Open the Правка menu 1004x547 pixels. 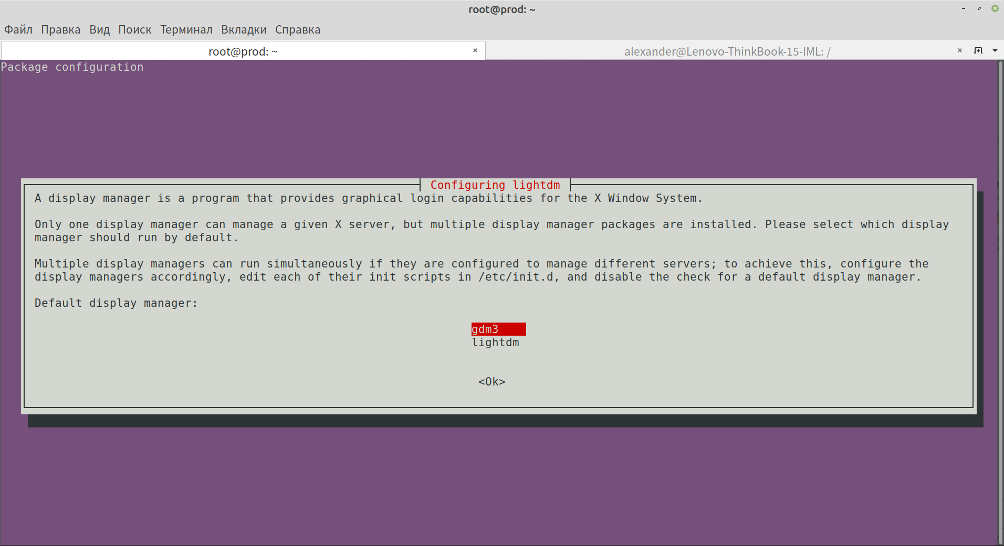point(61,29)
